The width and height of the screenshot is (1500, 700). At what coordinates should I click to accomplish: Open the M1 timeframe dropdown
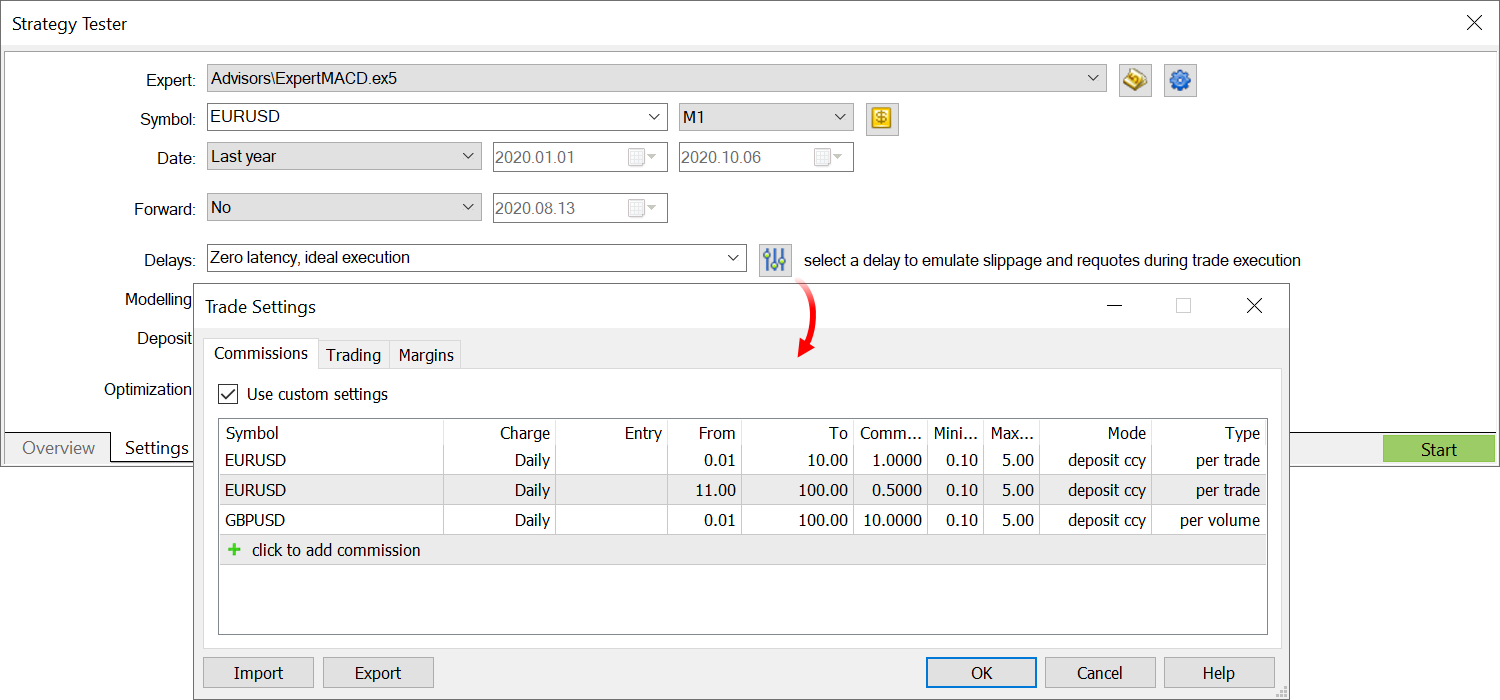pyautogui.click(x=841, y=117)
